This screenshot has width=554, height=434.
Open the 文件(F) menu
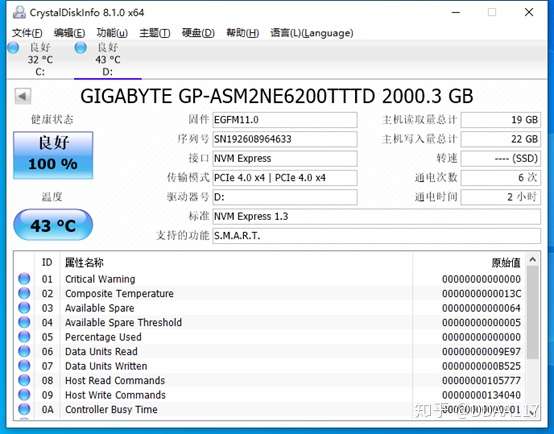[x=27, y=33]
